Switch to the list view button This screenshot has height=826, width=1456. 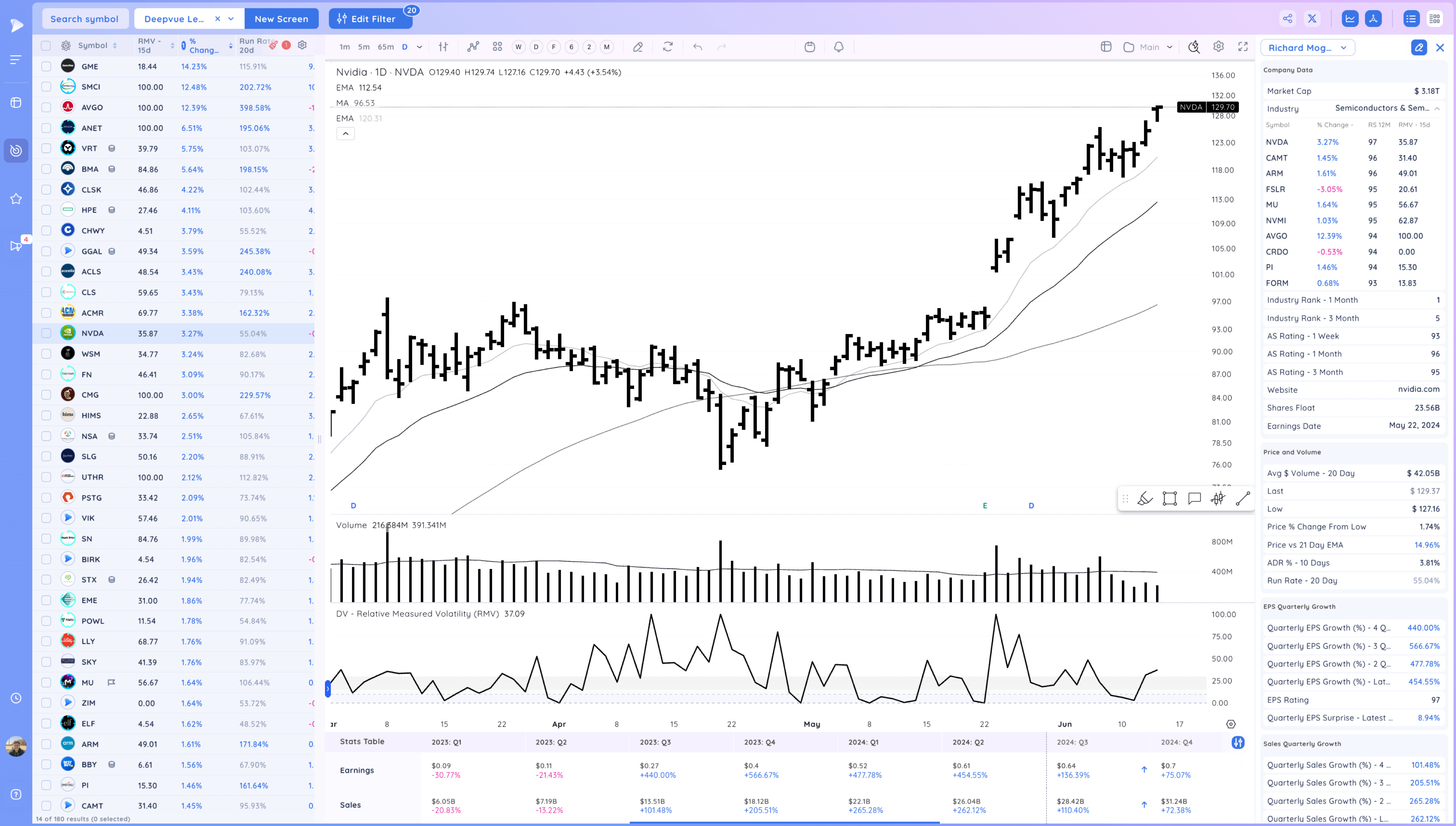(1411, 19)
